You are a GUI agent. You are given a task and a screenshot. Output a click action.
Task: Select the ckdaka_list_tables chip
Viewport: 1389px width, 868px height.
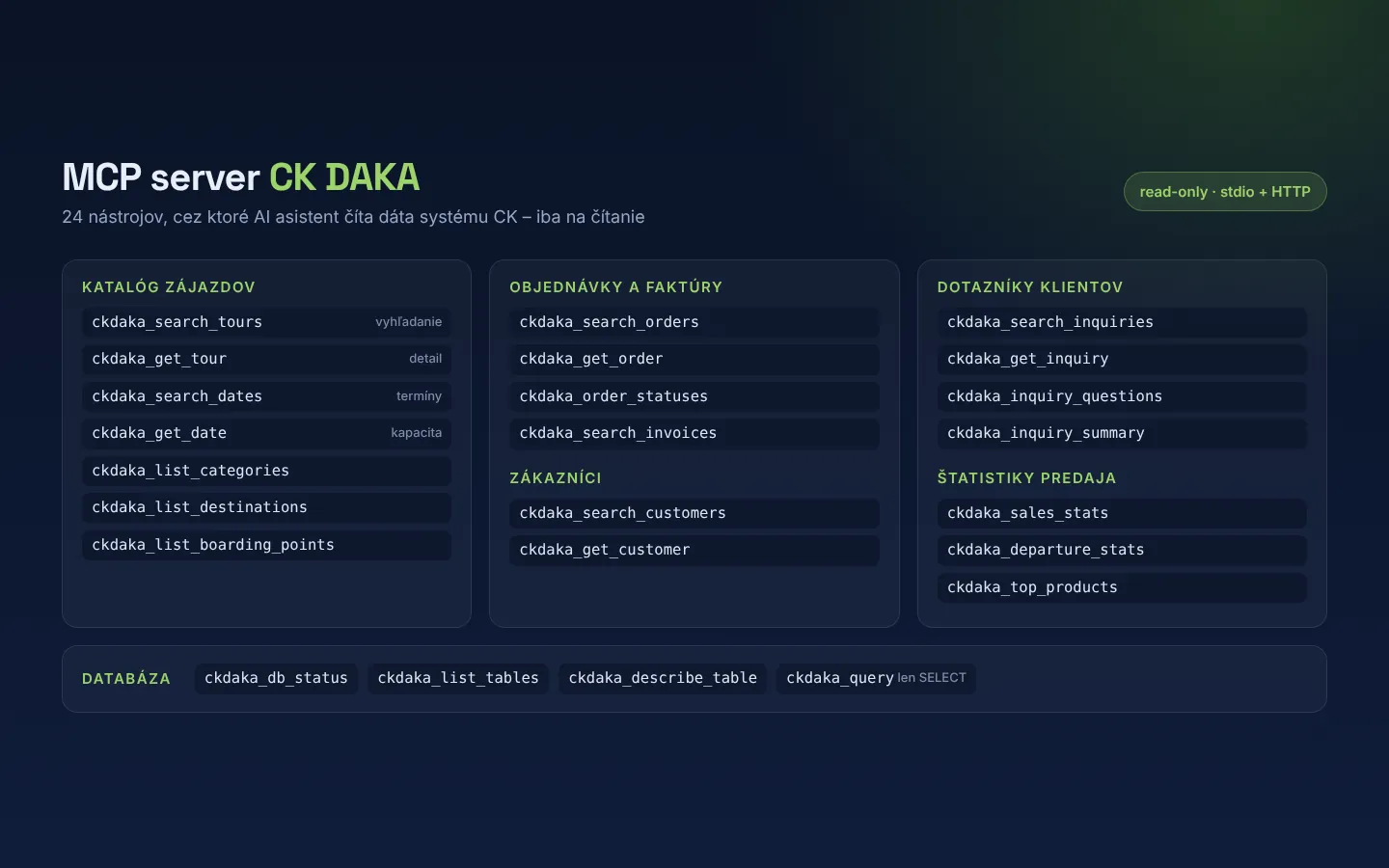coord(458,678)
